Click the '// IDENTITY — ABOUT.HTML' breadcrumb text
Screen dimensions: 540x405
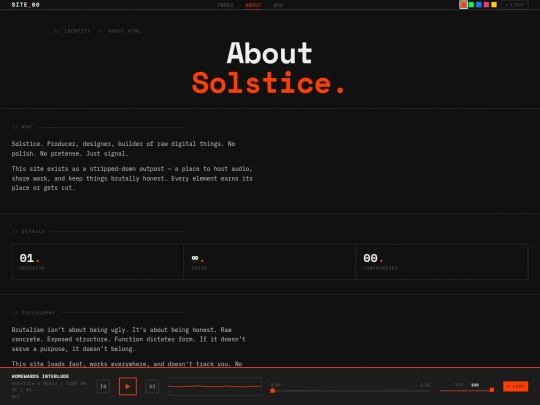pyautogui.click(x=97, y=31)
